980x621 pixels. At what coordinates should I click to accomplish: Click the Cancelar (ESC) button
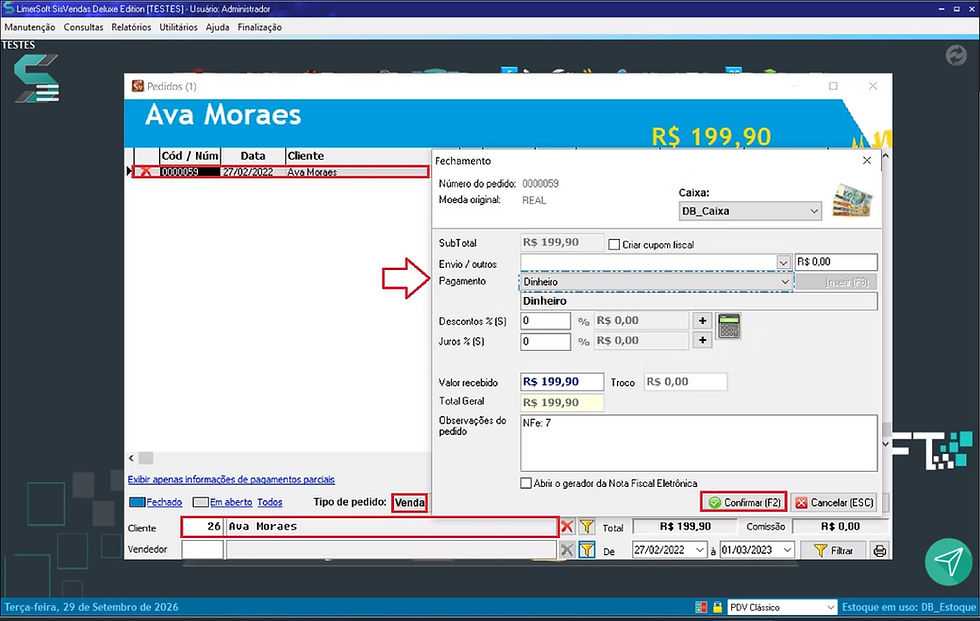coord(834,502)
